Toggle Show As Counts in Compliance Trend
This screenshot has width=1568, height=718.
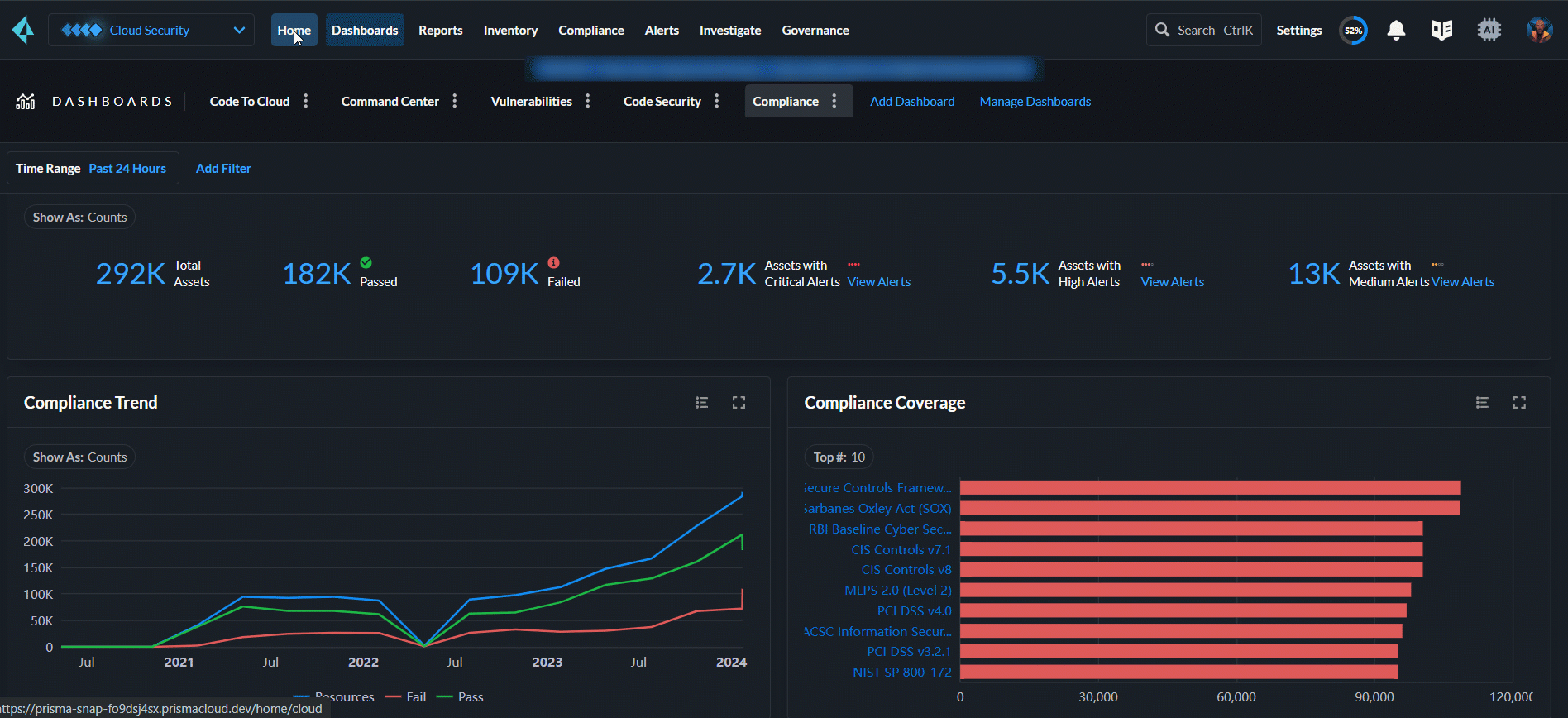[x=79, y=457]
